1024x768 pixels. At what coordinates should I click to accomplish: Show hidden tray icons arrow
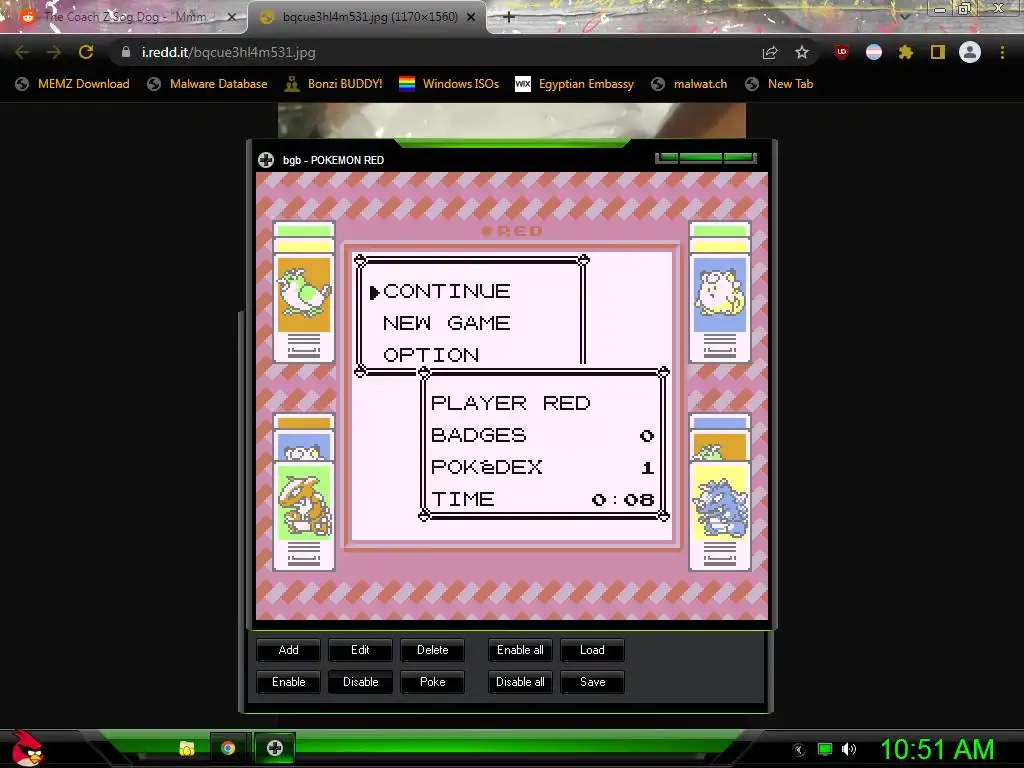click(799, 750)
